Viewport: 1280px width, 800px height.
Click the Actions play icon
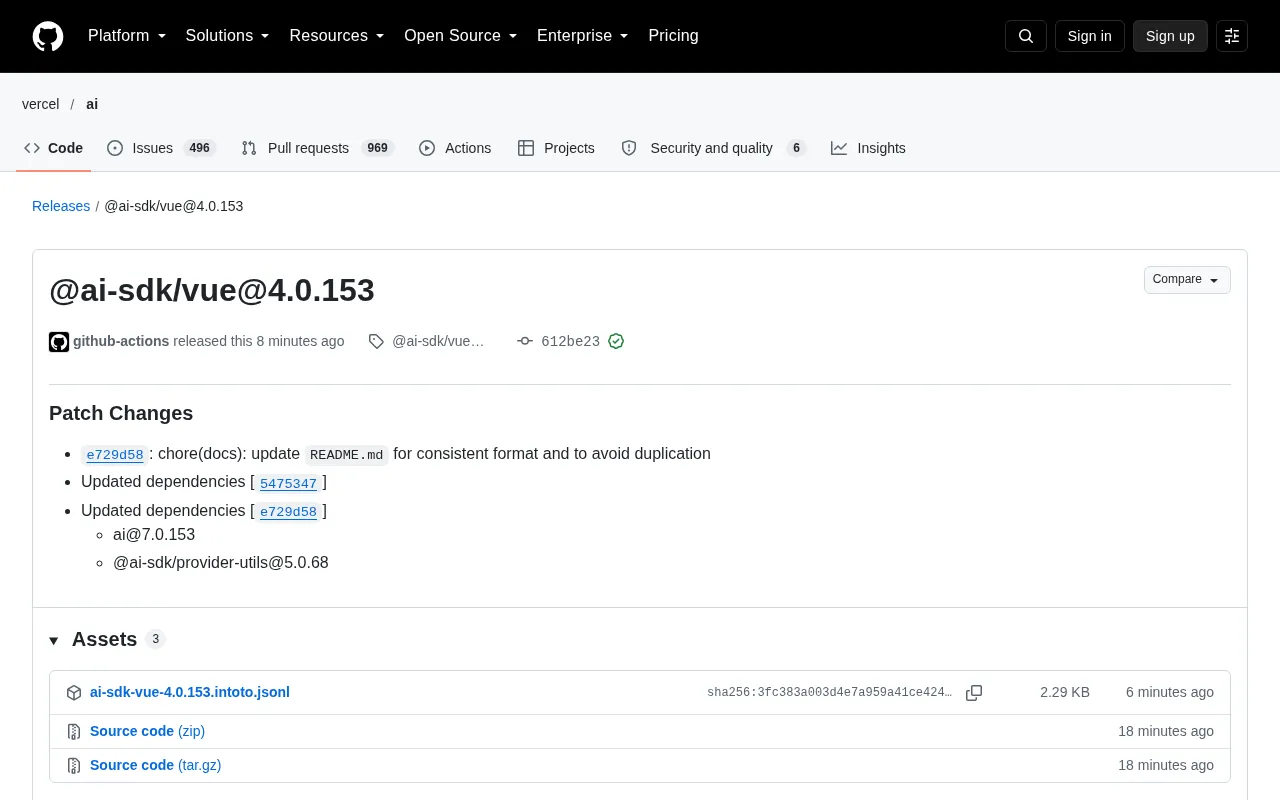[x=427, y=148]
